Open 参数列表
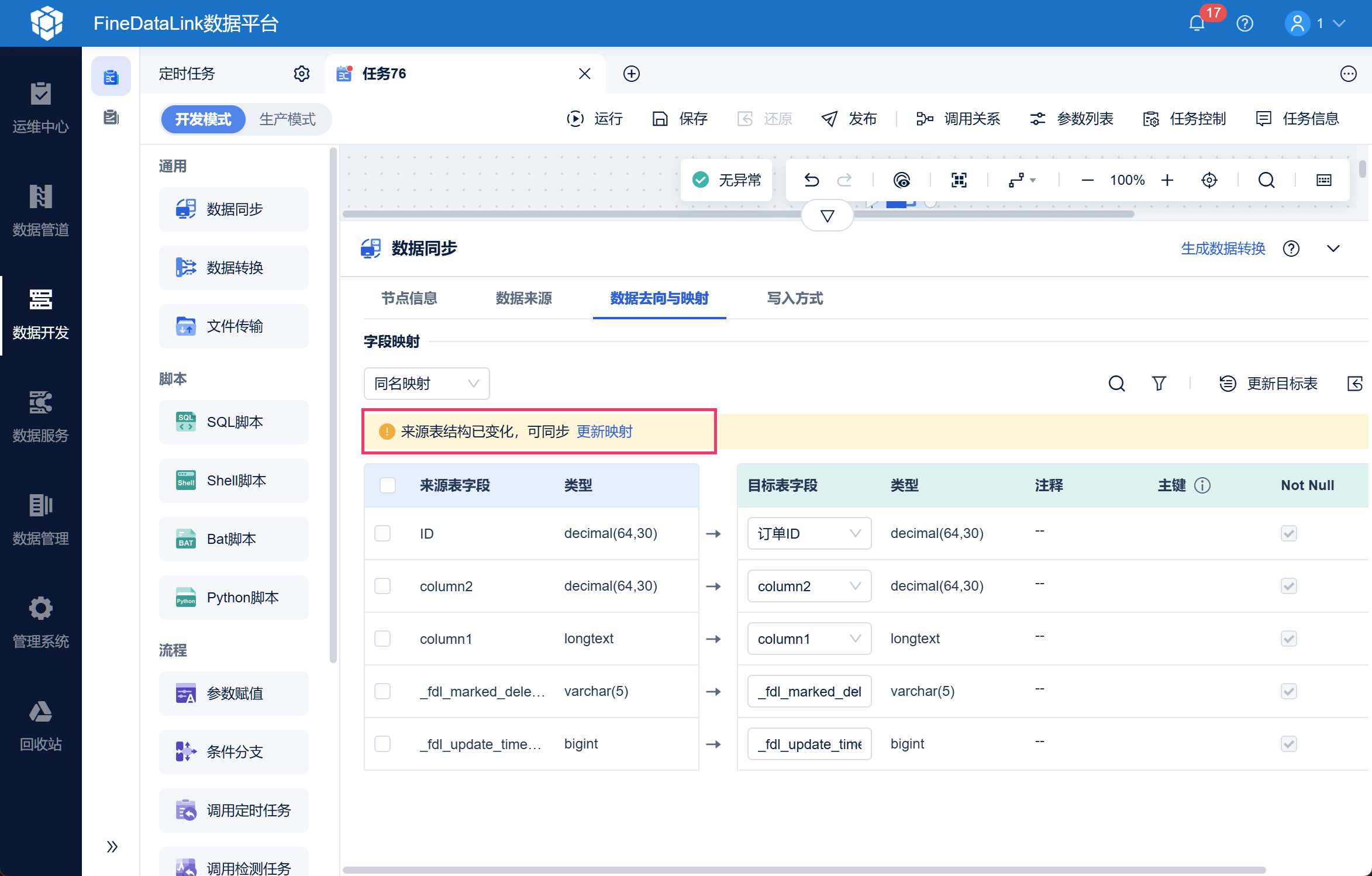 click(x=1071, y=119)
